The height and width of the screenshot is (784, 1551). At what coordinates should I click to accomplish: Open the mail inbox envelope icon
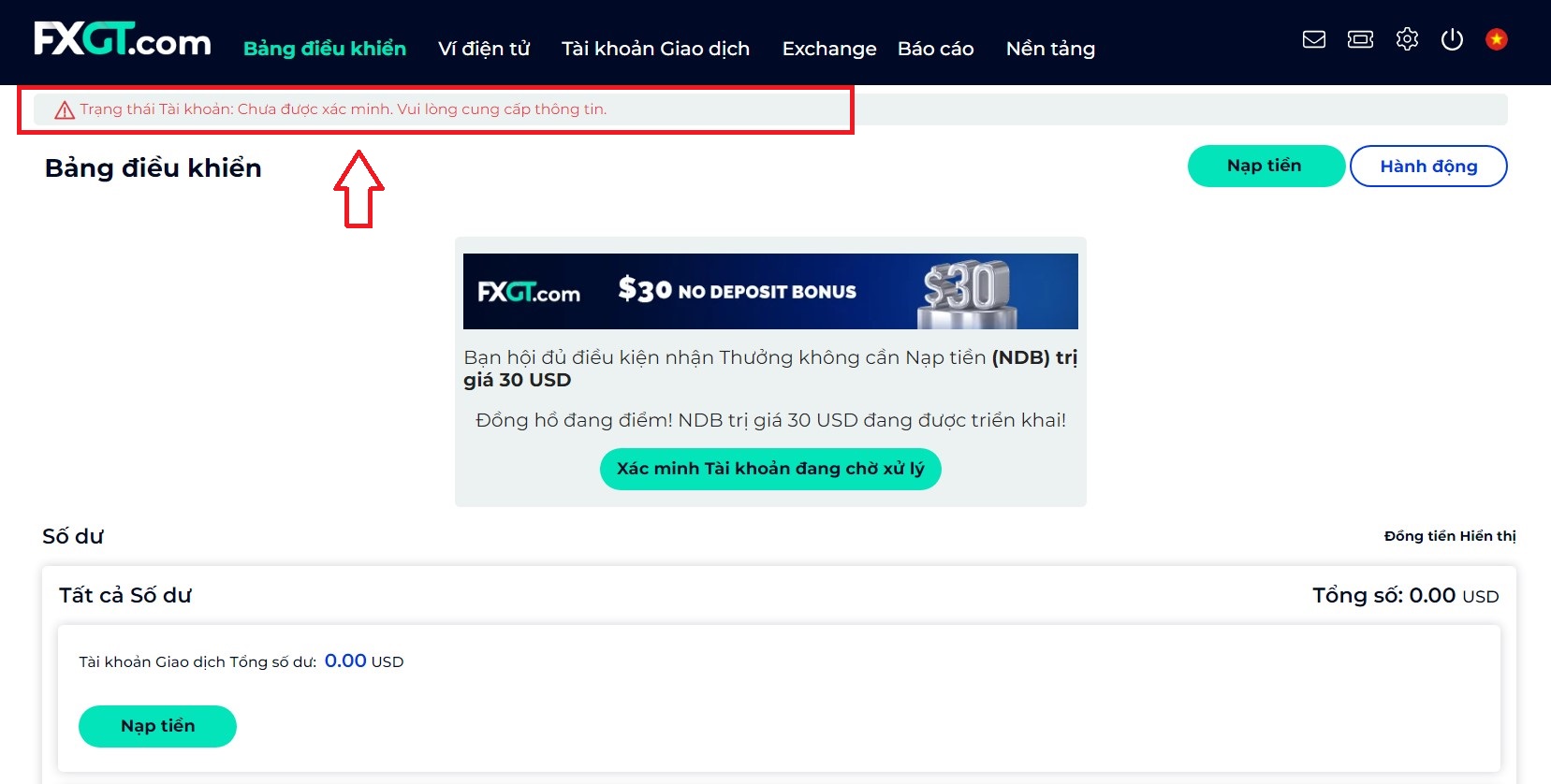pos(1314,39)
